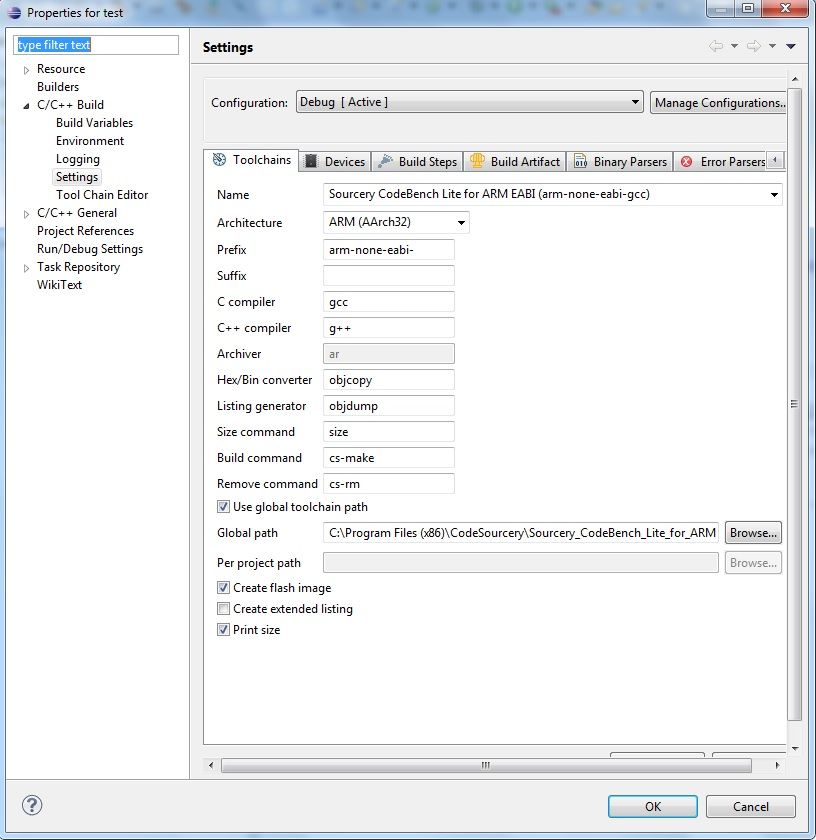
Task: Click the Global path text field
Action: coord(521,532)
